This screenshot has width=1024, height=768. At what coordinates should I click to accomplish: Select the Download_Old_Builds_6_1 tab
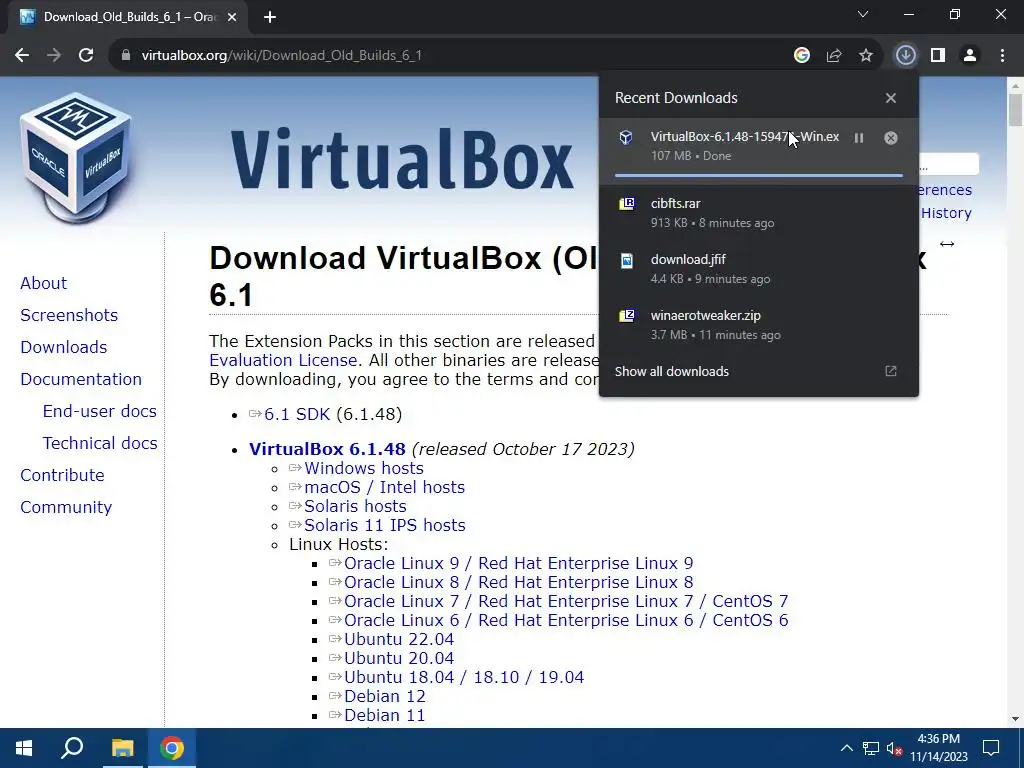(128, 17)
